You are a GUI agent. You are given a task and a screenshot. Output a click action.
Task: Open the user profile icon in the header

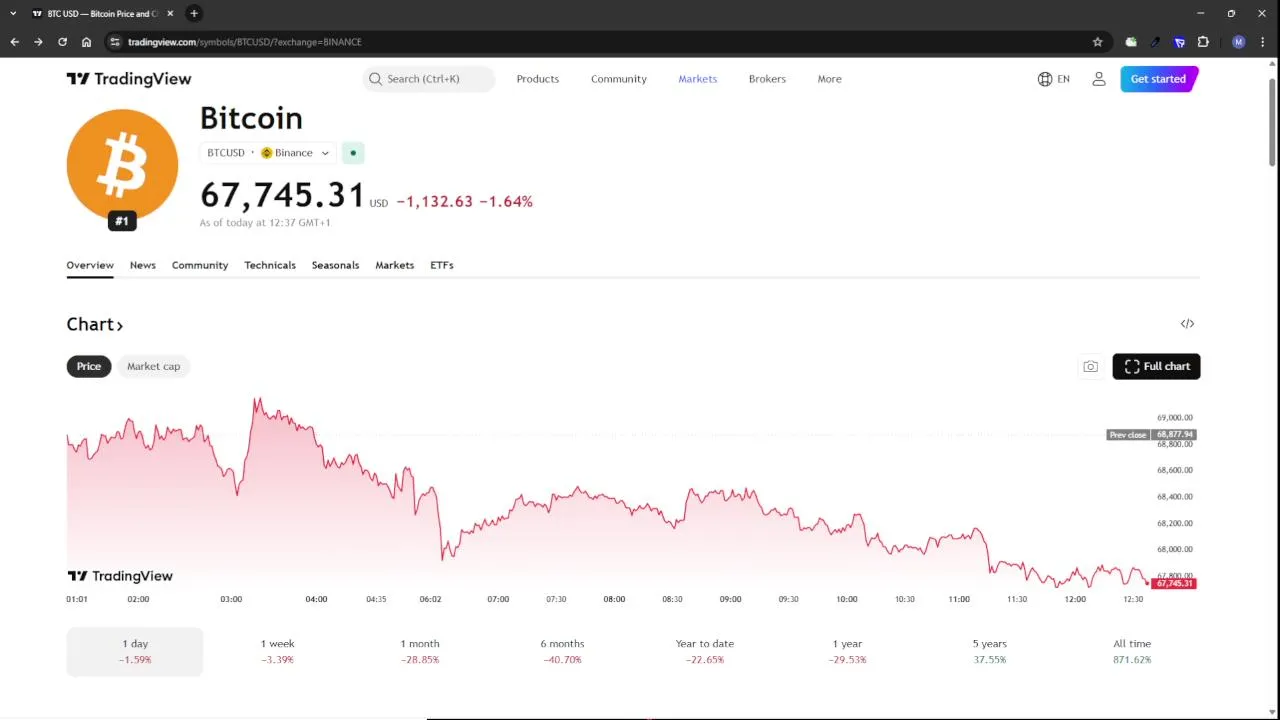click(1099, 79)
